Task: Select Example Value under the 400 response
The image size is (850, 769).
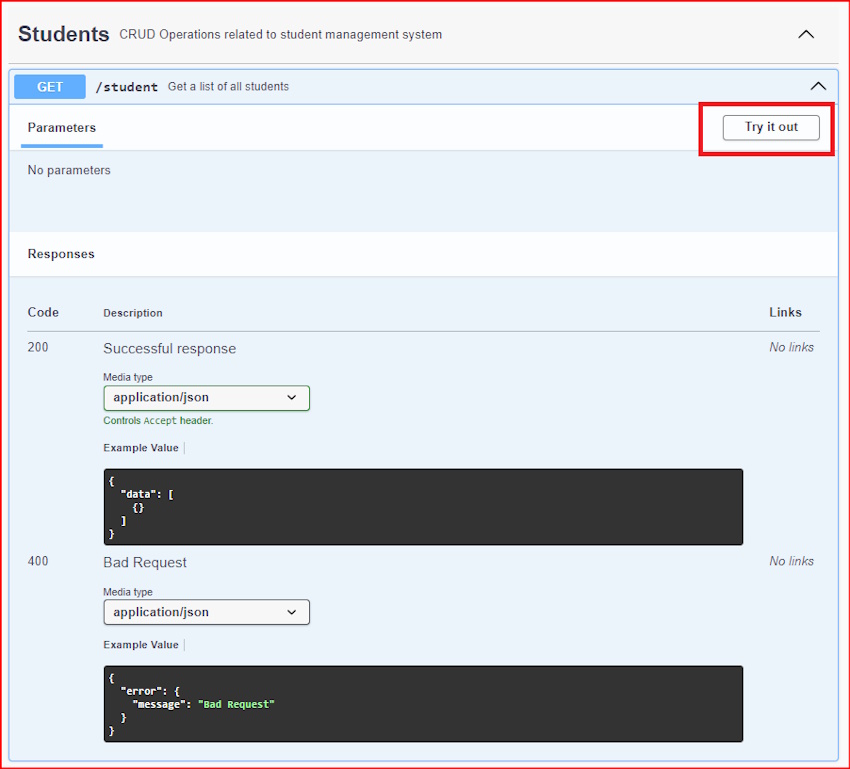Action: [x=141, y=645]
